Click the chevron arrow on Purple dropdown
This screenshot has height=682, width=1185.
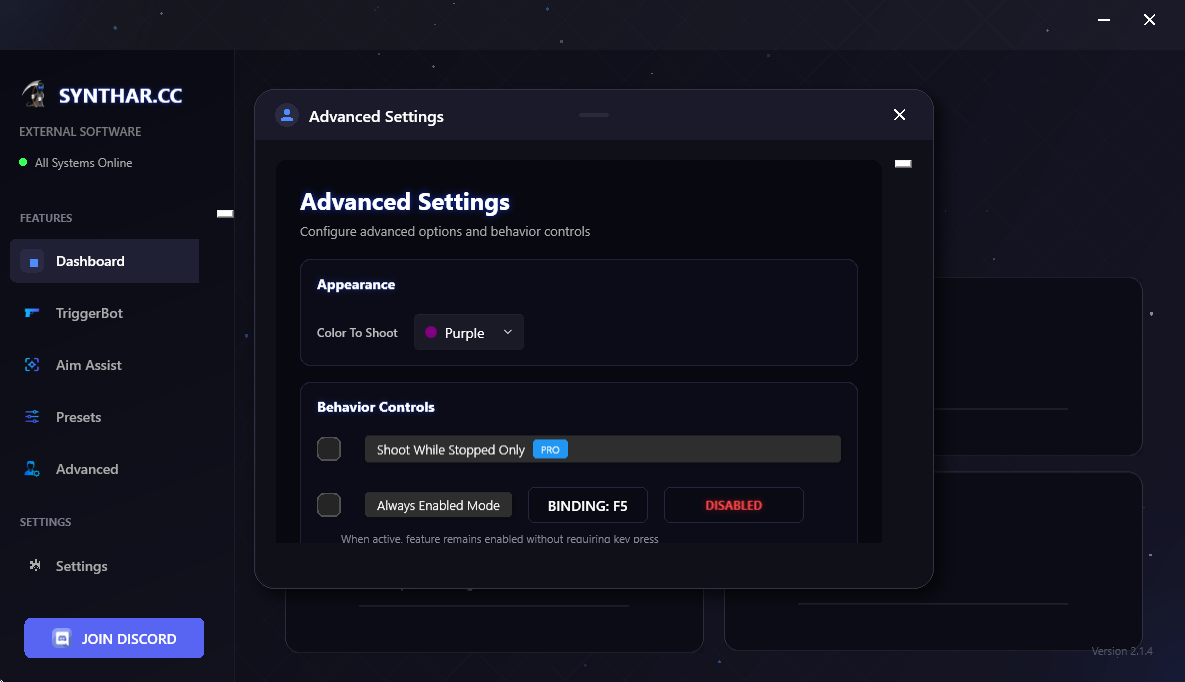click(508, 332)
